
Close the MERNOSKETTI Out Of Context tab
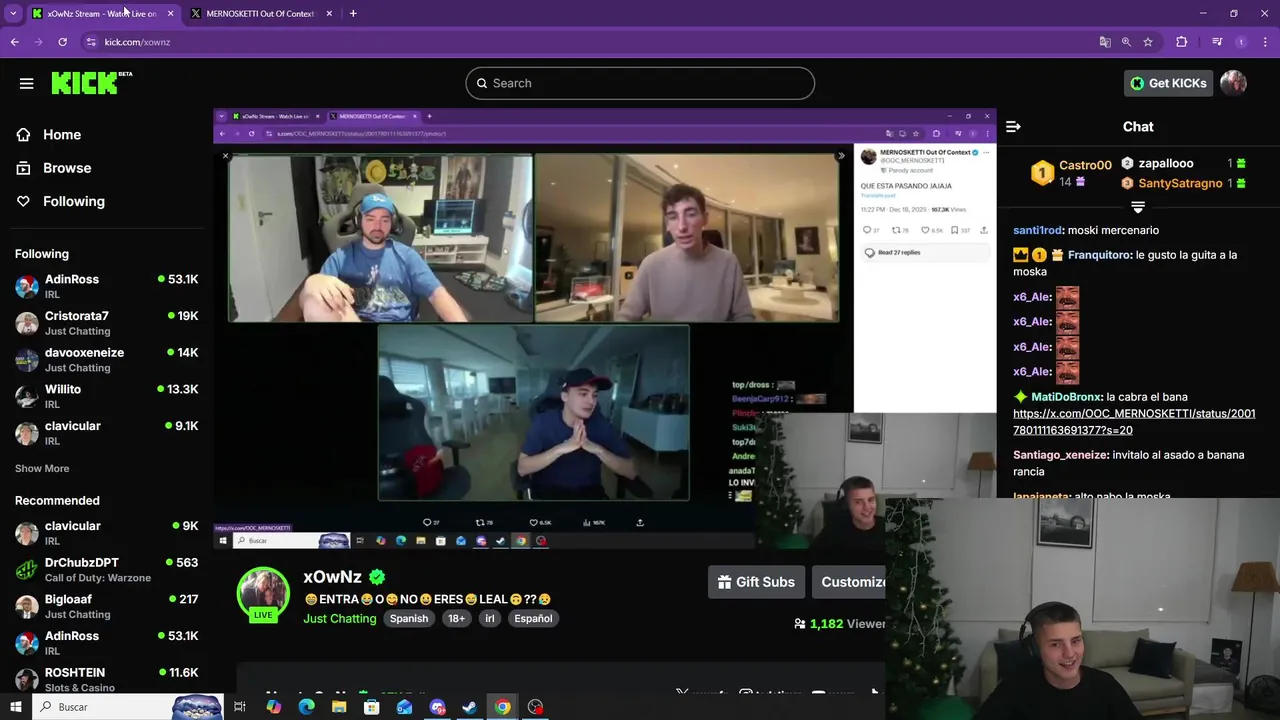[329, 13]
